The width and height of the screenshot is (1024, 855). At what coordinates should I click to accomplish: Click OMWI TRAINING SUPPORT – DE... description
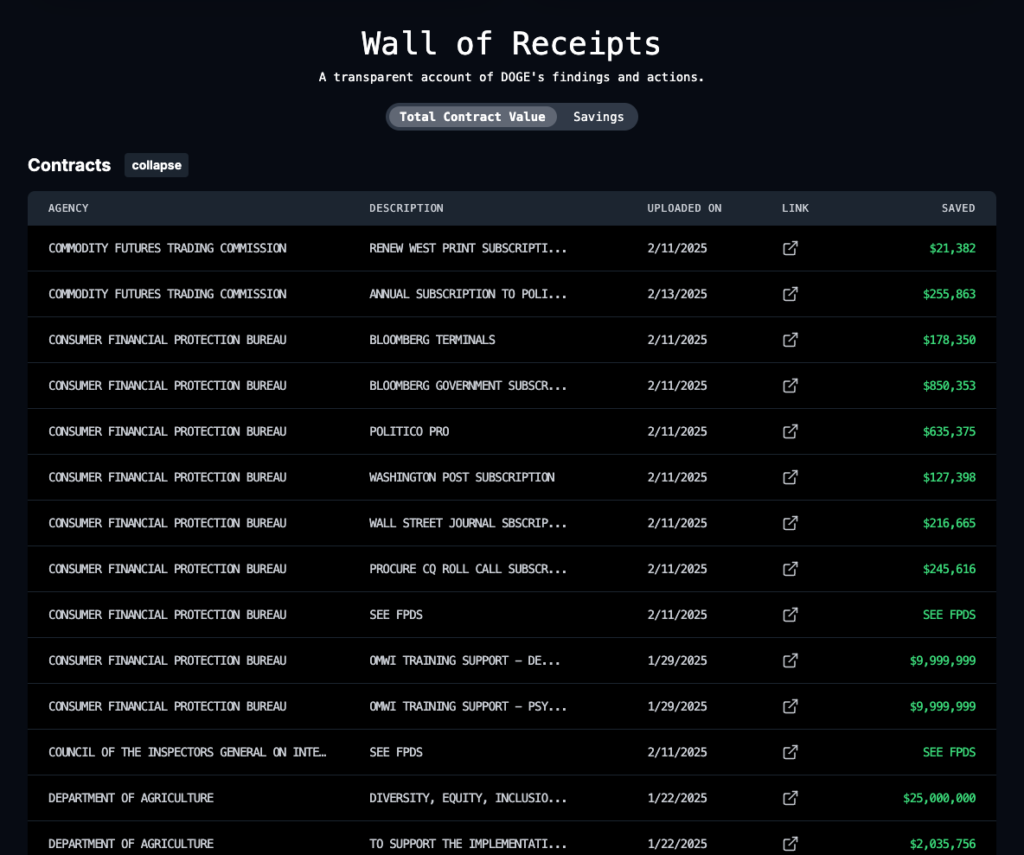[x=464, y=660]
